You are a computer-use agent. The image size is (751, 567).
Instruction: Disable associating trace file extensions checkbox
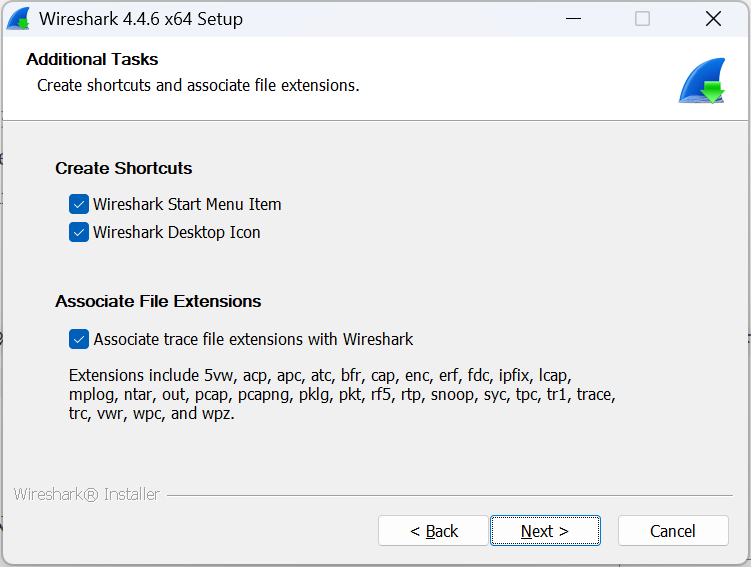coord(79,339)
